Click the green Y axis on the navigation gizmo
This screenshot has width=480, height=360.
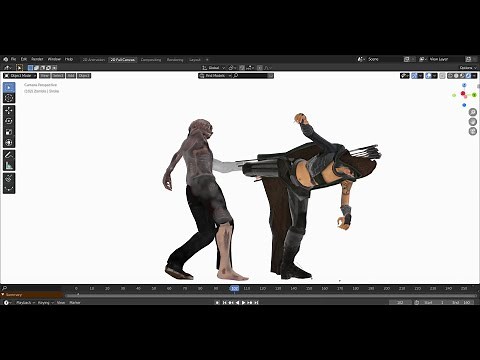pyautogui.click(x=474, y=95)
